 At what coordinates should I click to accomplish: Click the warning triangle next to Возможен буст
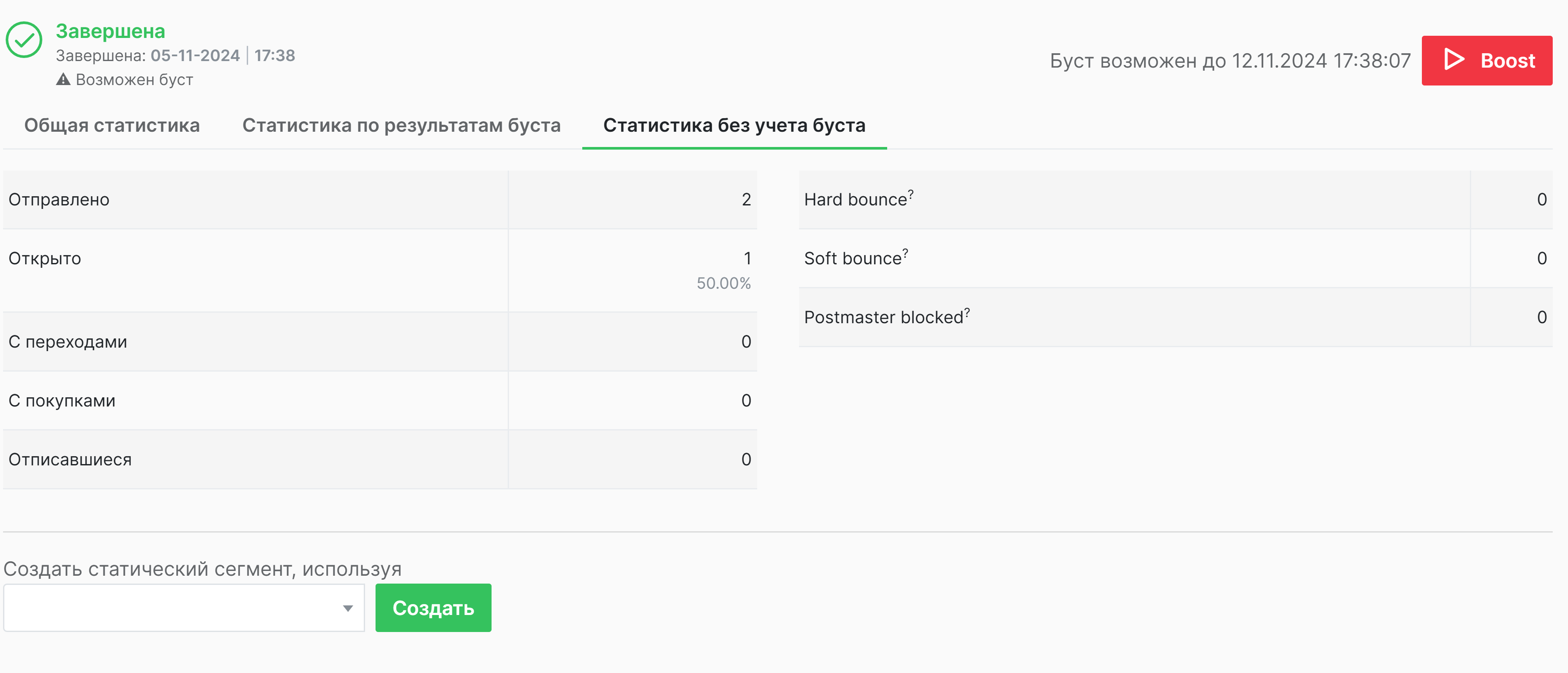click(x=63, y=80)
